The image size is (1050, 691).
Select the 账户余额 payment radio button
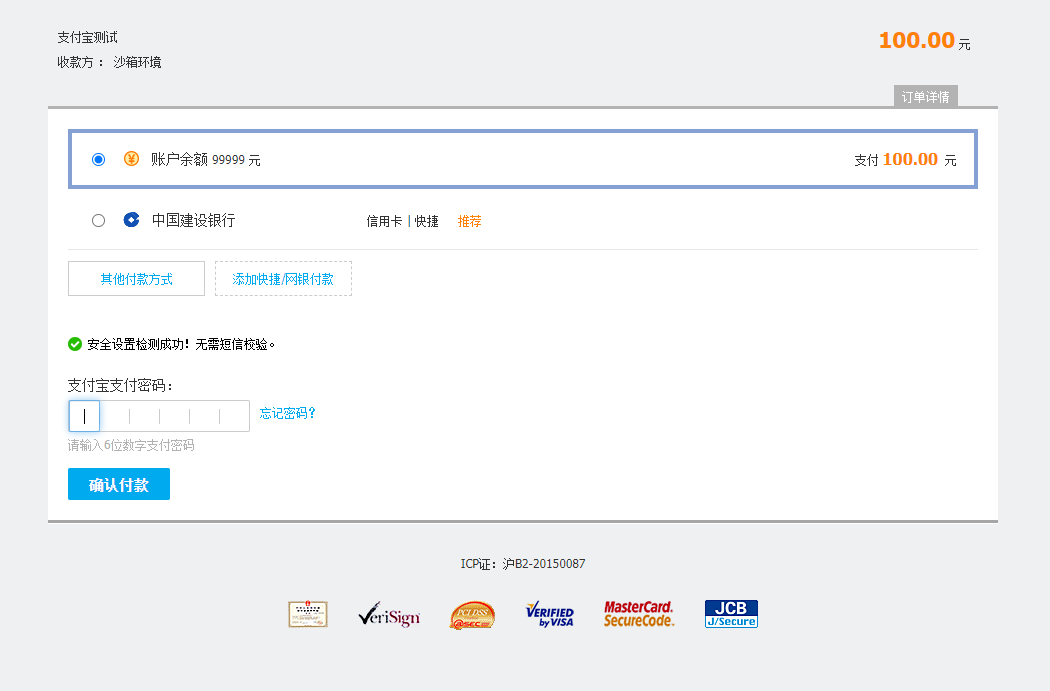[98, 158]
